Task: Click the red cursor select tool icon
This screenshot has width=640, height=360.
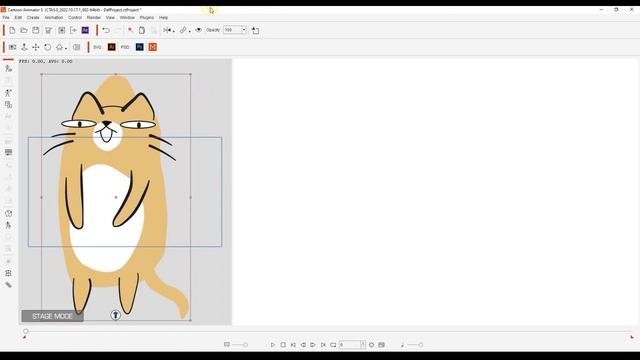Action: [130, 30]
